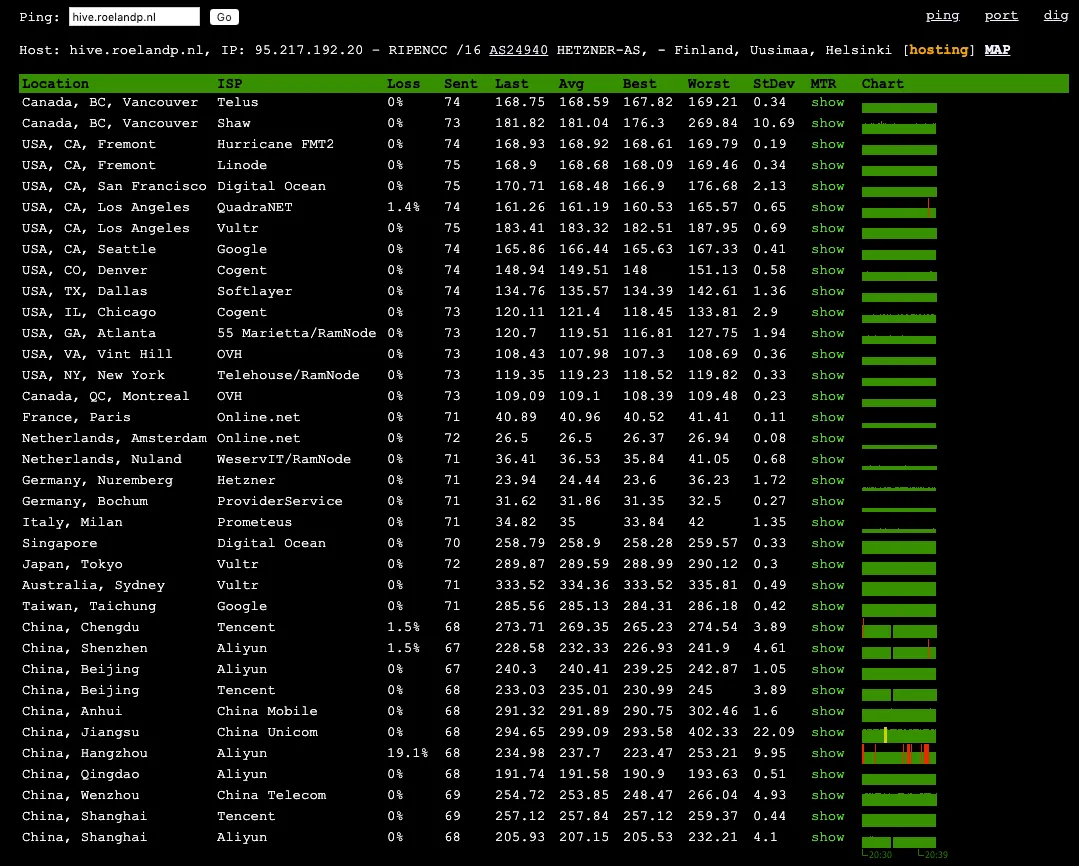Viewport: 1079px width, 866px height.
Task: Click the Avg column header
Action: (571, 83)
